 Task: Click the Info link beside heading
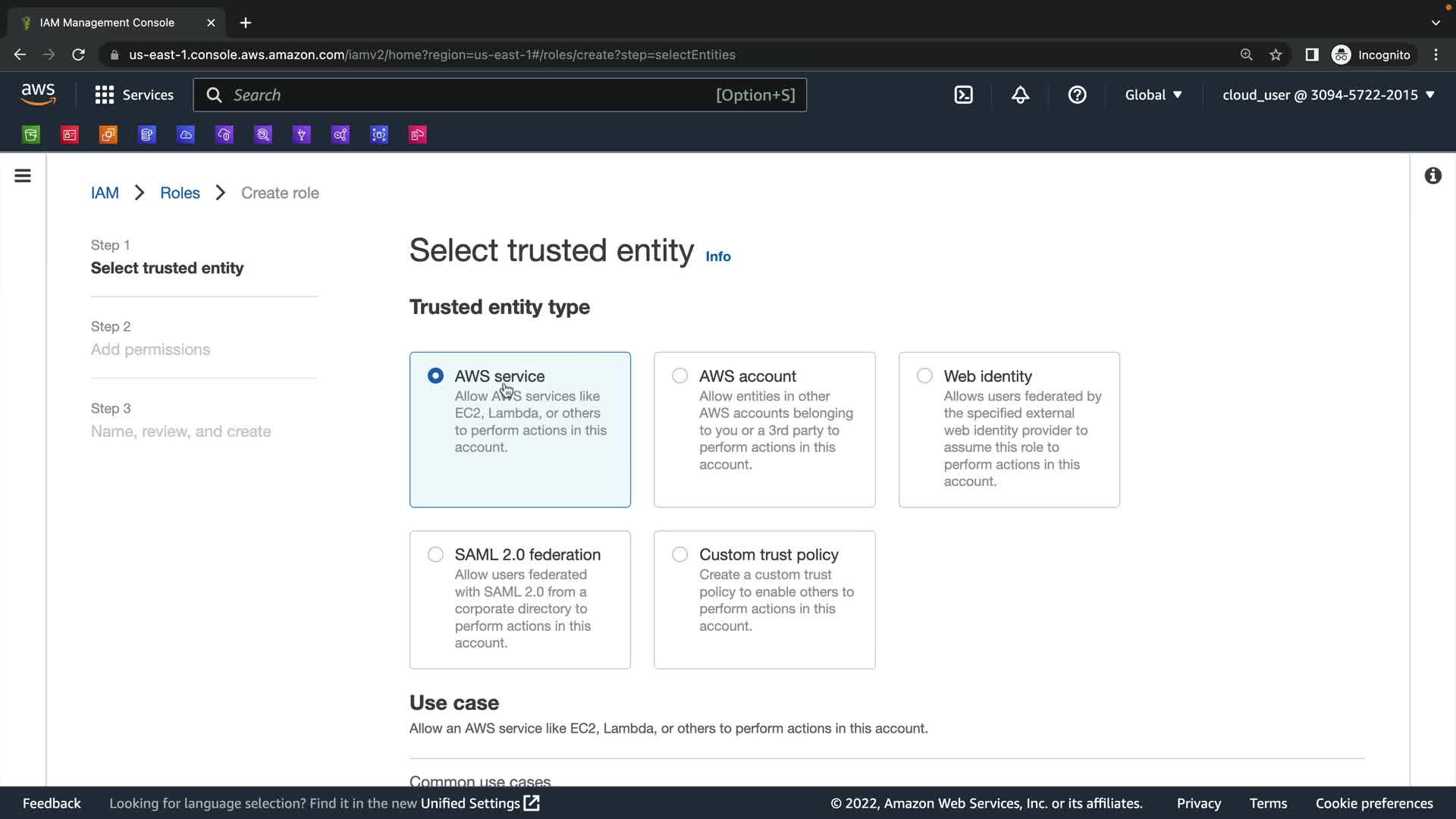coord(717,256)
